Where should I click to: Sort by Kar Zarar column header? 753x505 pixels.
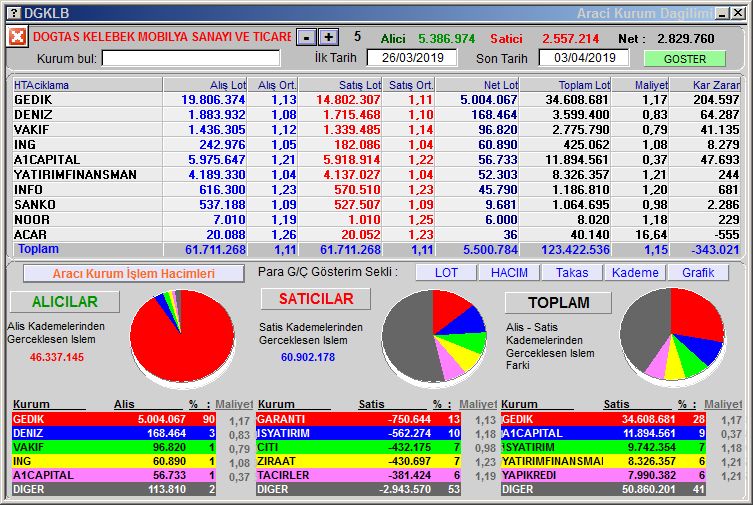point(705,85)
